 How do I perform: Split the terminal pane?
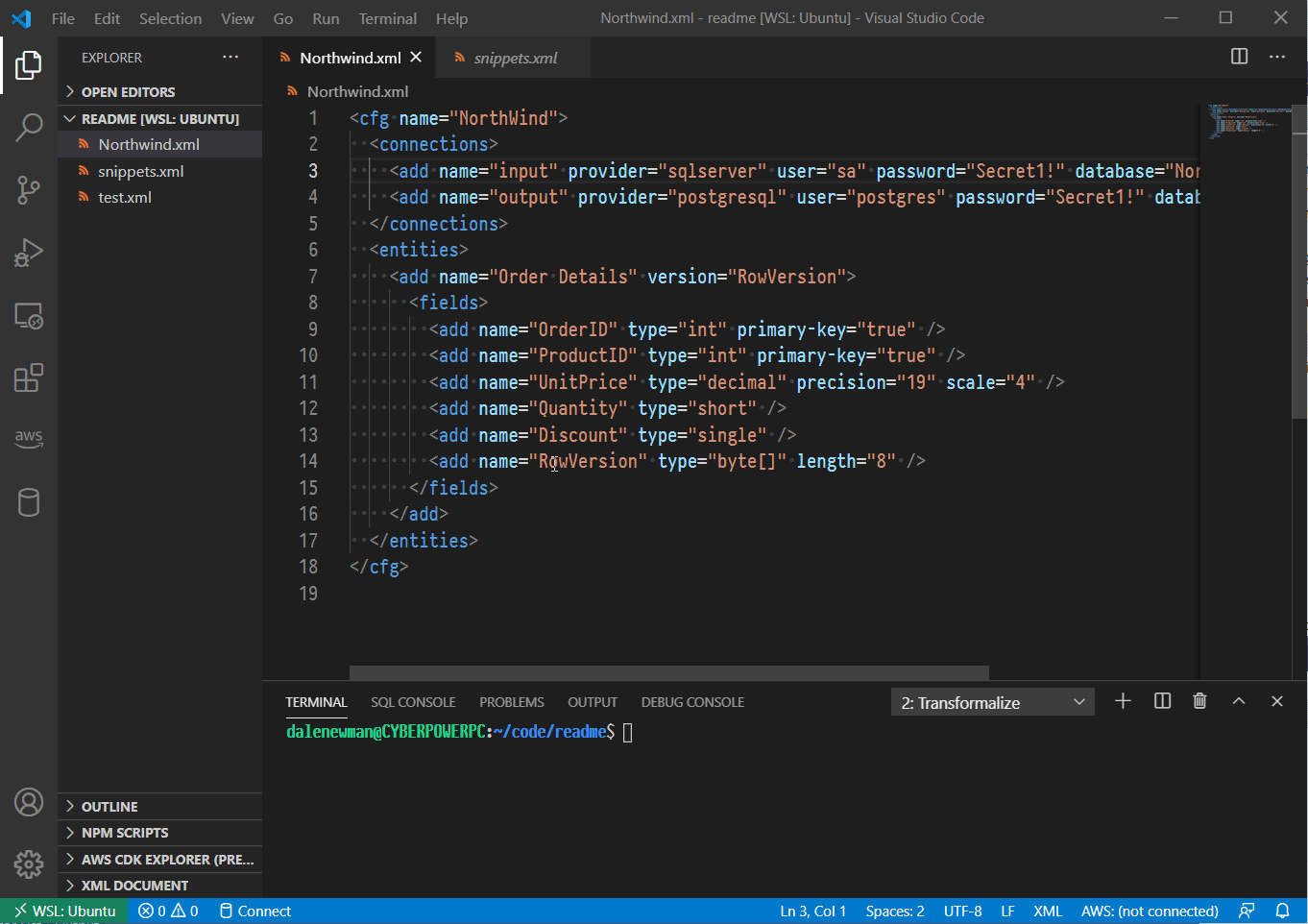(1162, 701)
